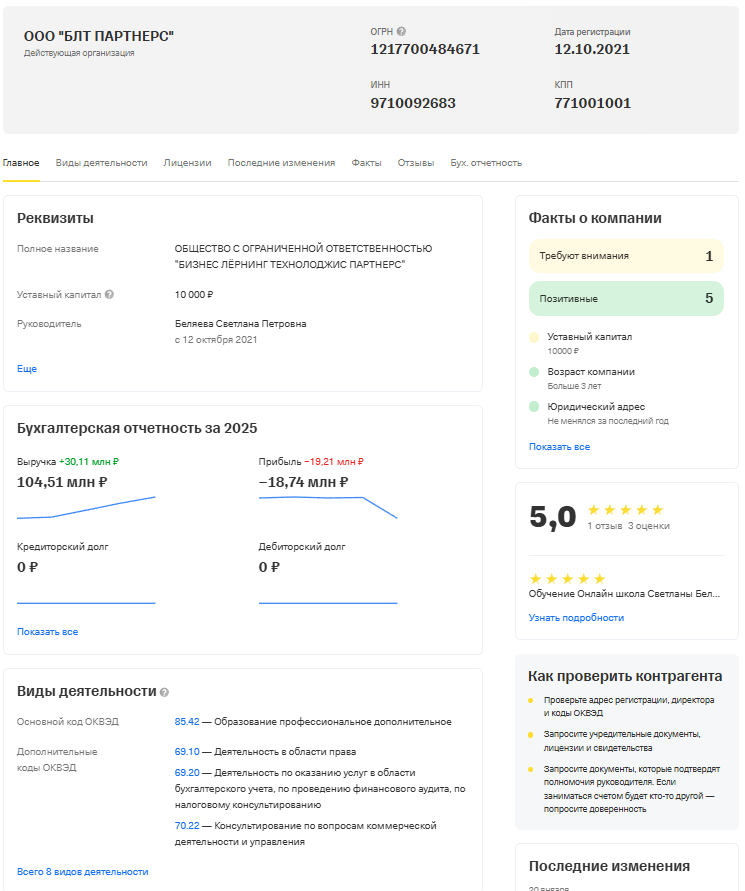745x891 pixels.
Task: Click the revenue value 104,51 млн ₽
Action: (62, 482)
